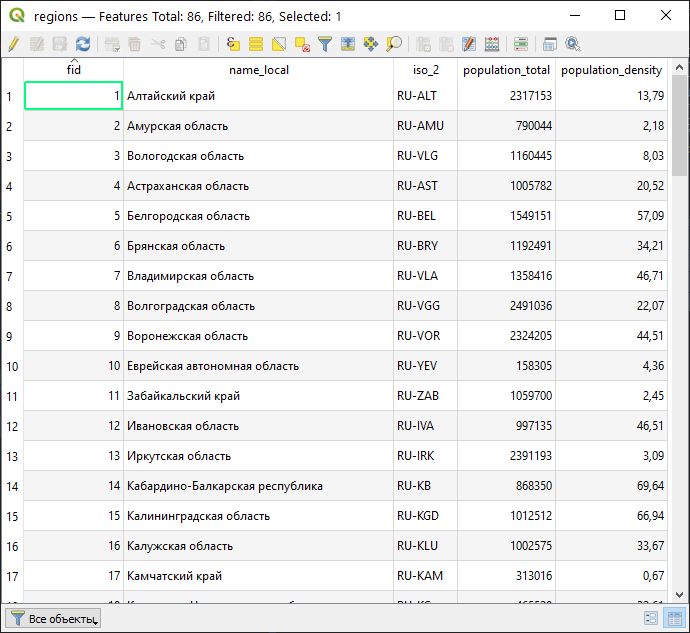This screenshot has width=690, height=633.
Task: Open the Все объекты filter dropdown
Action: pos(54,619)
